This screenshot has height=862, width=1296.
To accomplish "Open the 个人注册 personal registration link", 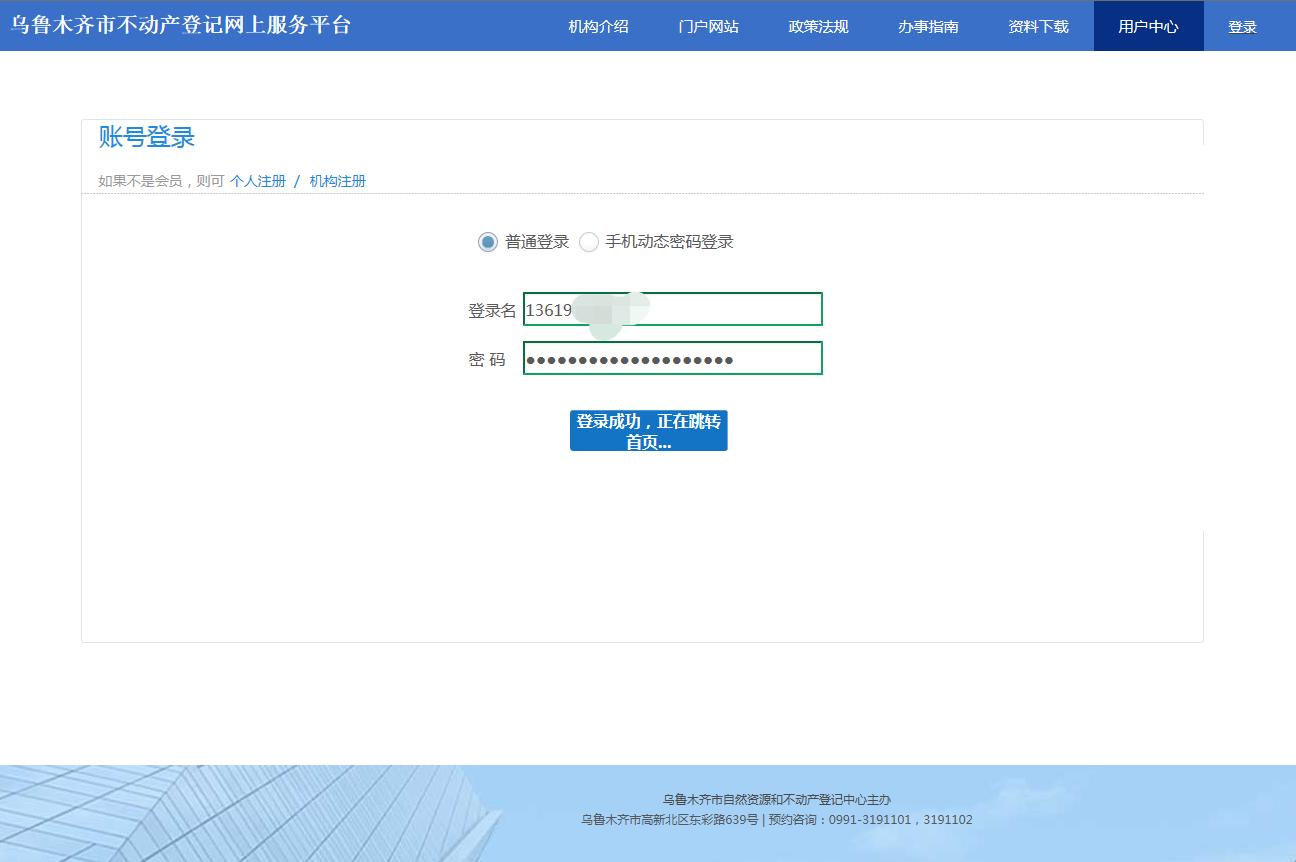I will point(257,181).
